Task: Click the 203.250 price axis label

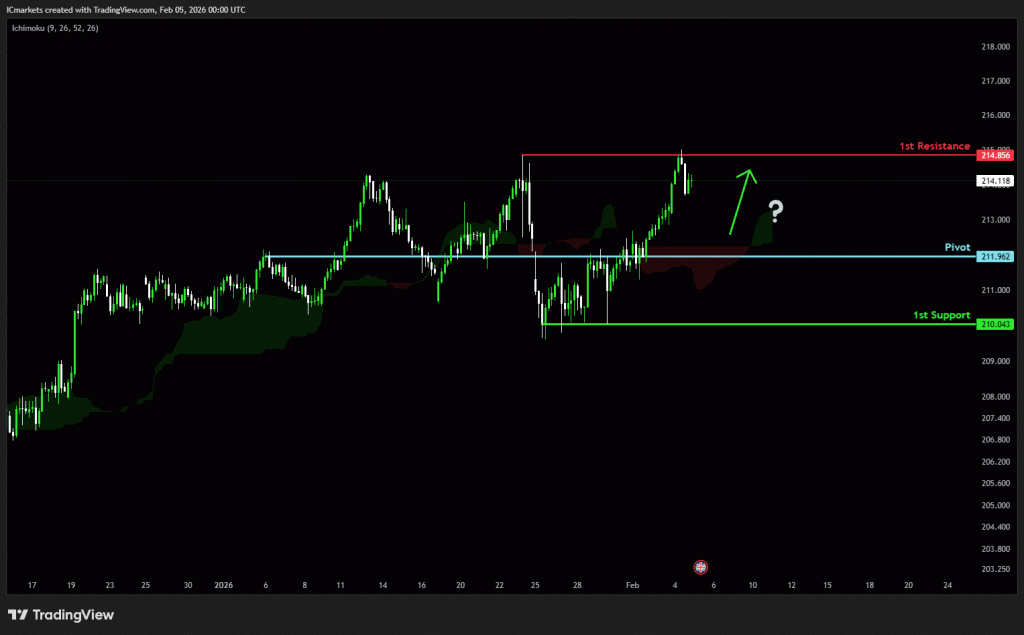Action: [x=995, y=569]
